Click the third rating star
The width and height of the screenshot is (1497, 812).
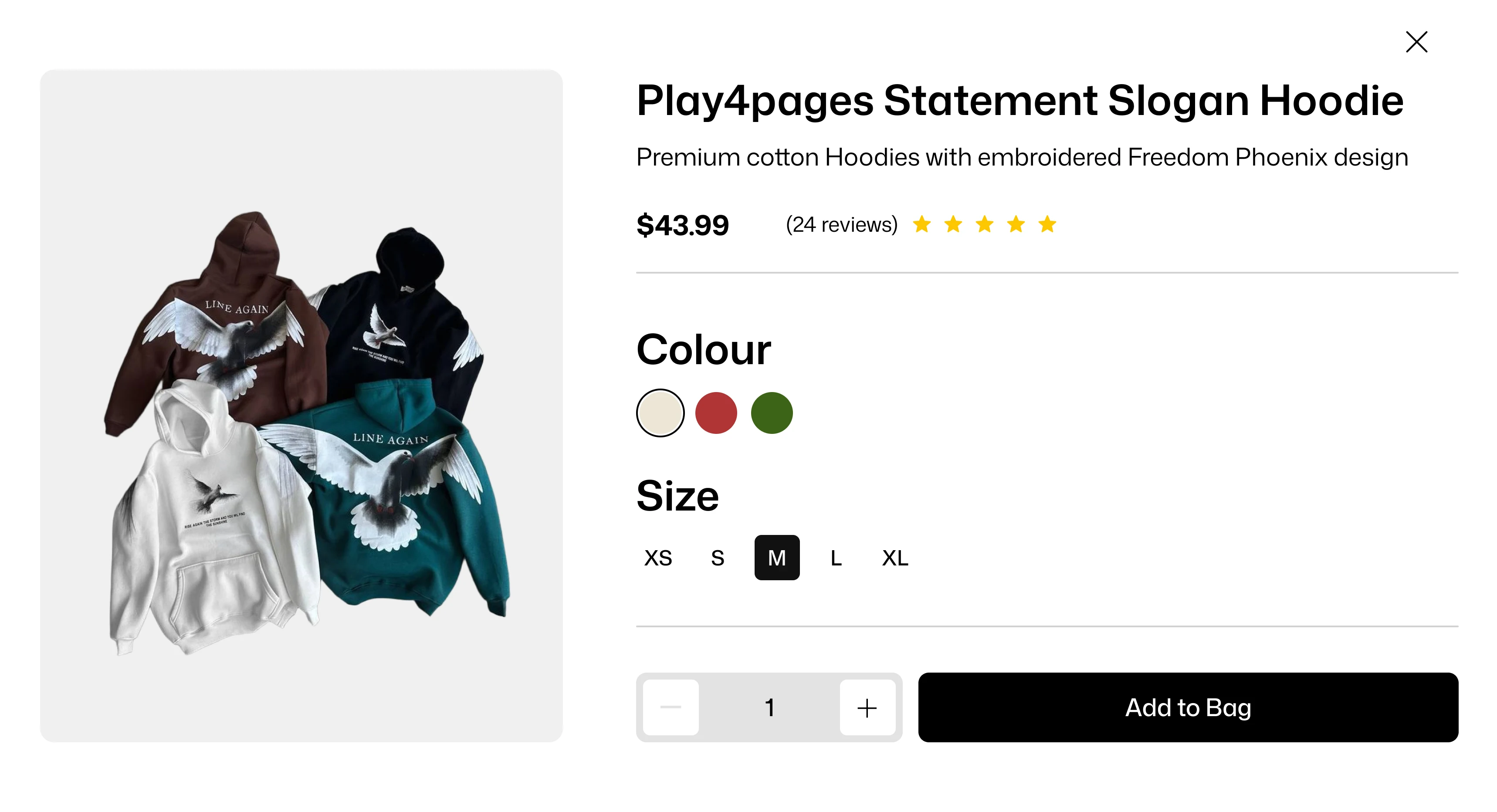click(985, 224)
